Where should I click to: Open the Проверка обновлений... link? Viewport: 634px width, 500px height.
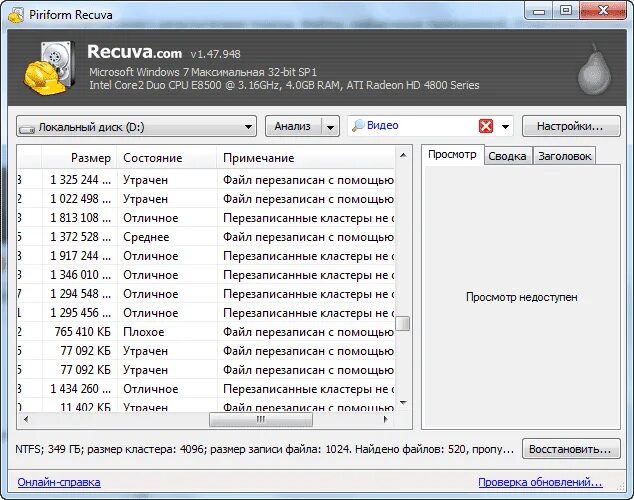click(540, 482)
